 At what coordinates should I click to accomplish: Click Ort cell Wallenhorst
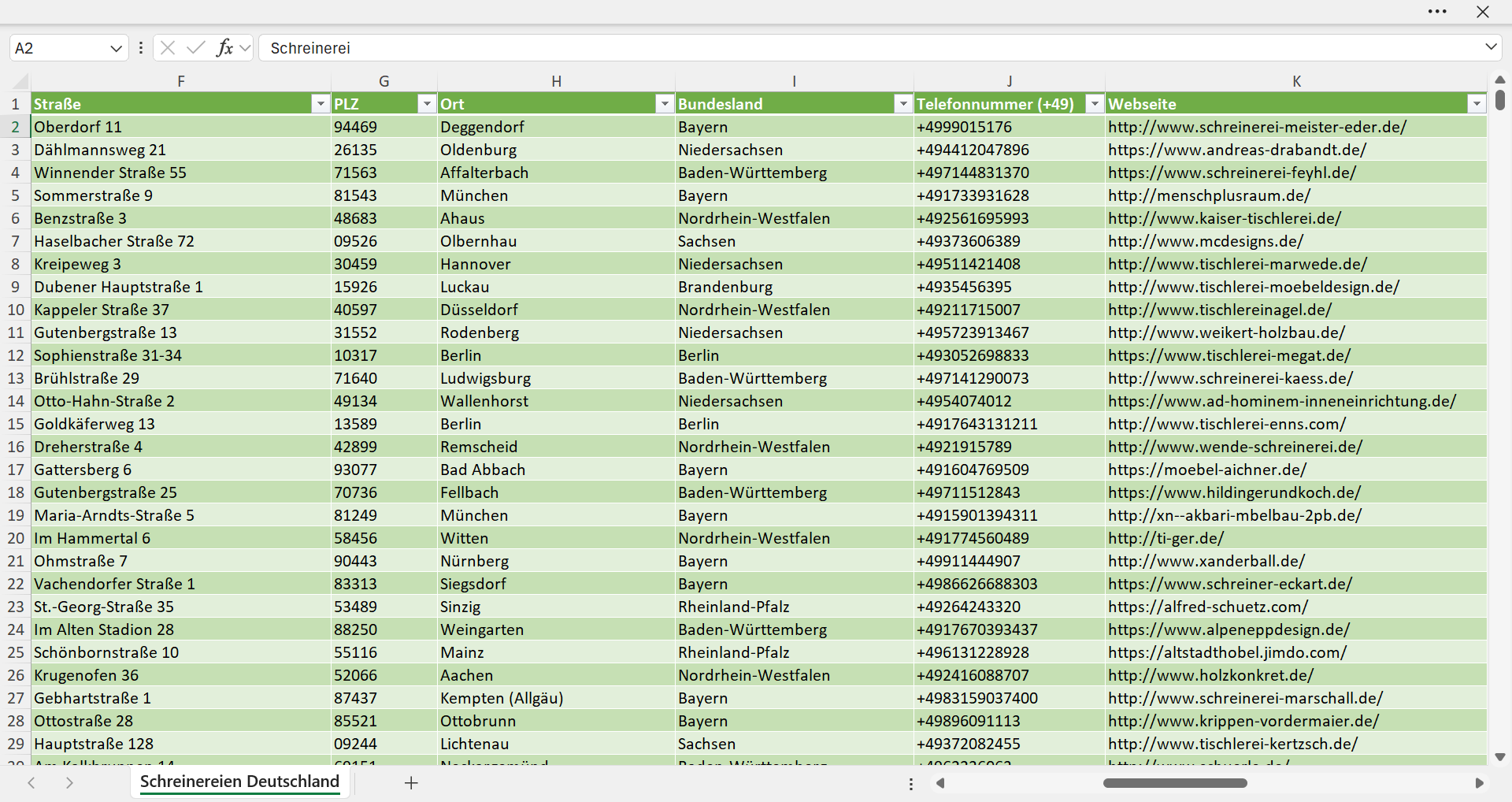(556, 401)
